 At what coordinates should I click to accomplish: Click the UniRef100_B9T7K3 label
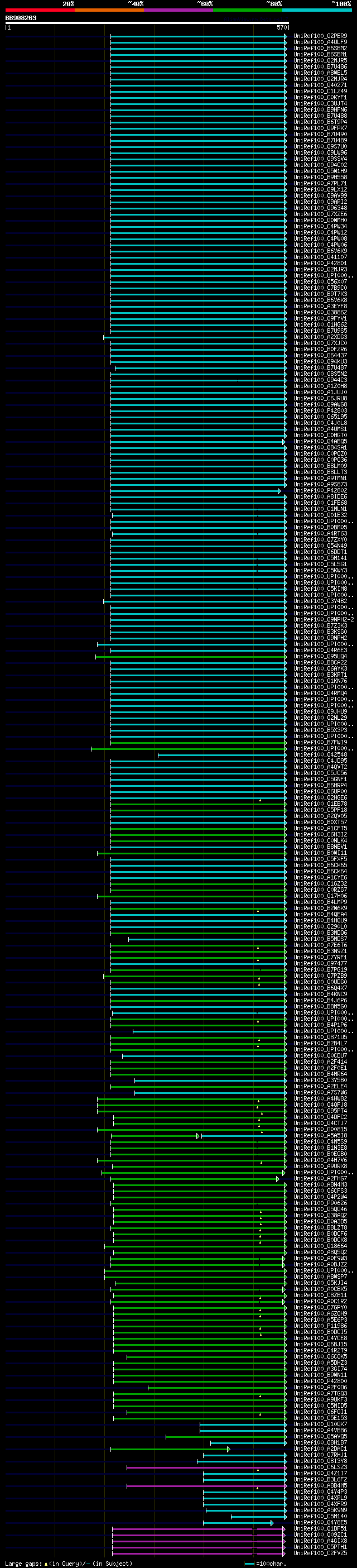click(x=321, y=294)
